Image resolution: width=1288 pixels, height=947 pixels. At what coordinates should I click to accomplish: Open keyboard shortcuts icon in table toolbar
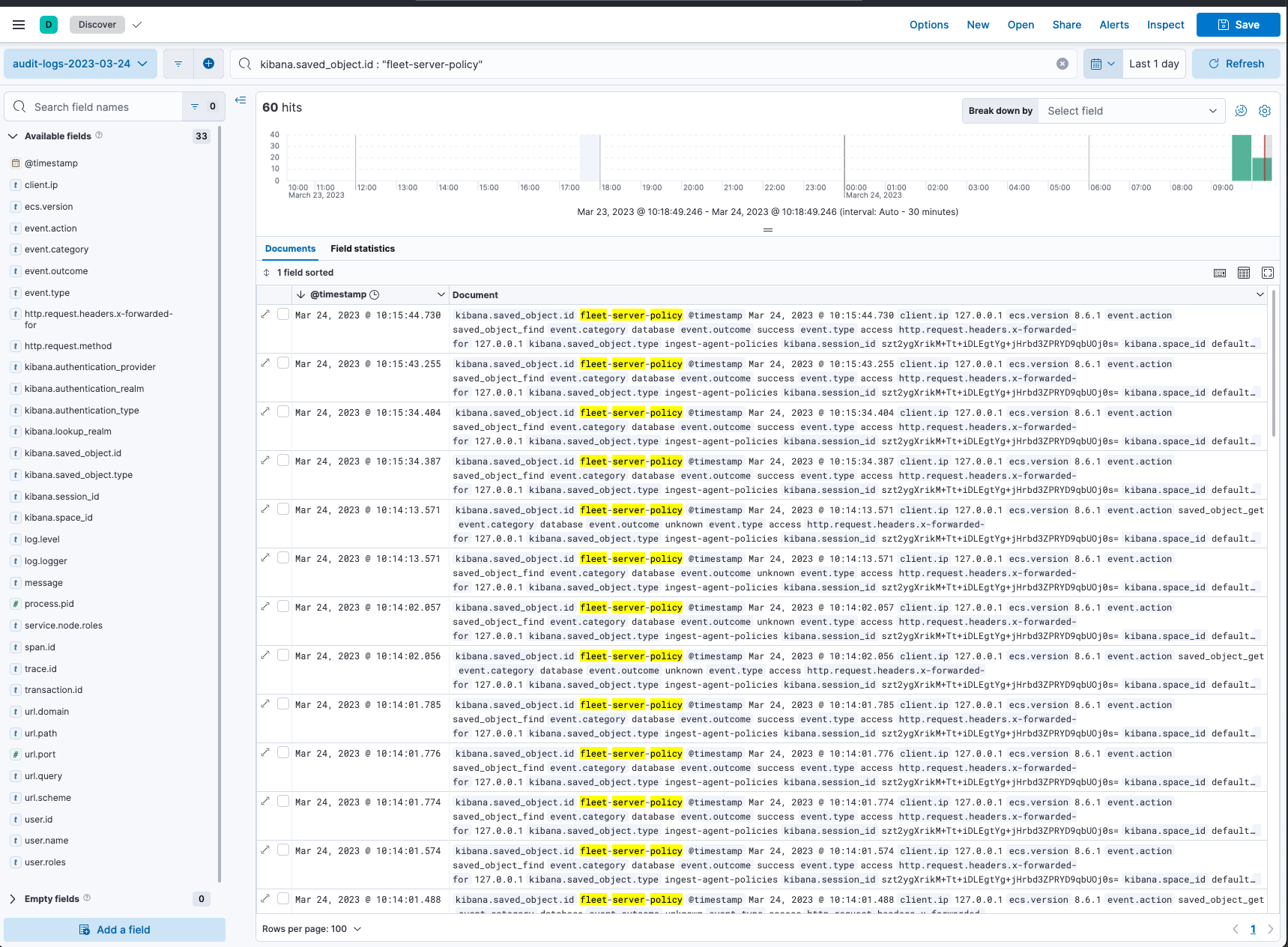coord(1220,273)
